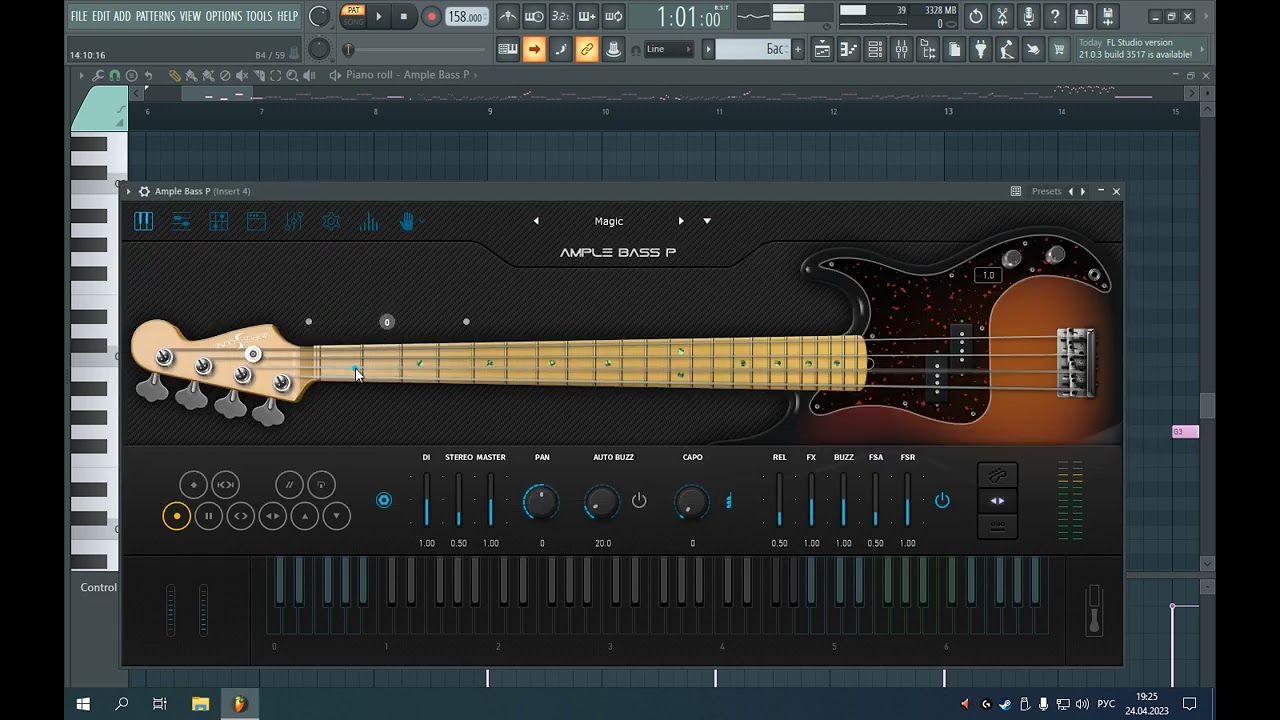This screenshot has width=1280, height=720.
Task: Open Windows taskbar search
Action: pos(122,704)
